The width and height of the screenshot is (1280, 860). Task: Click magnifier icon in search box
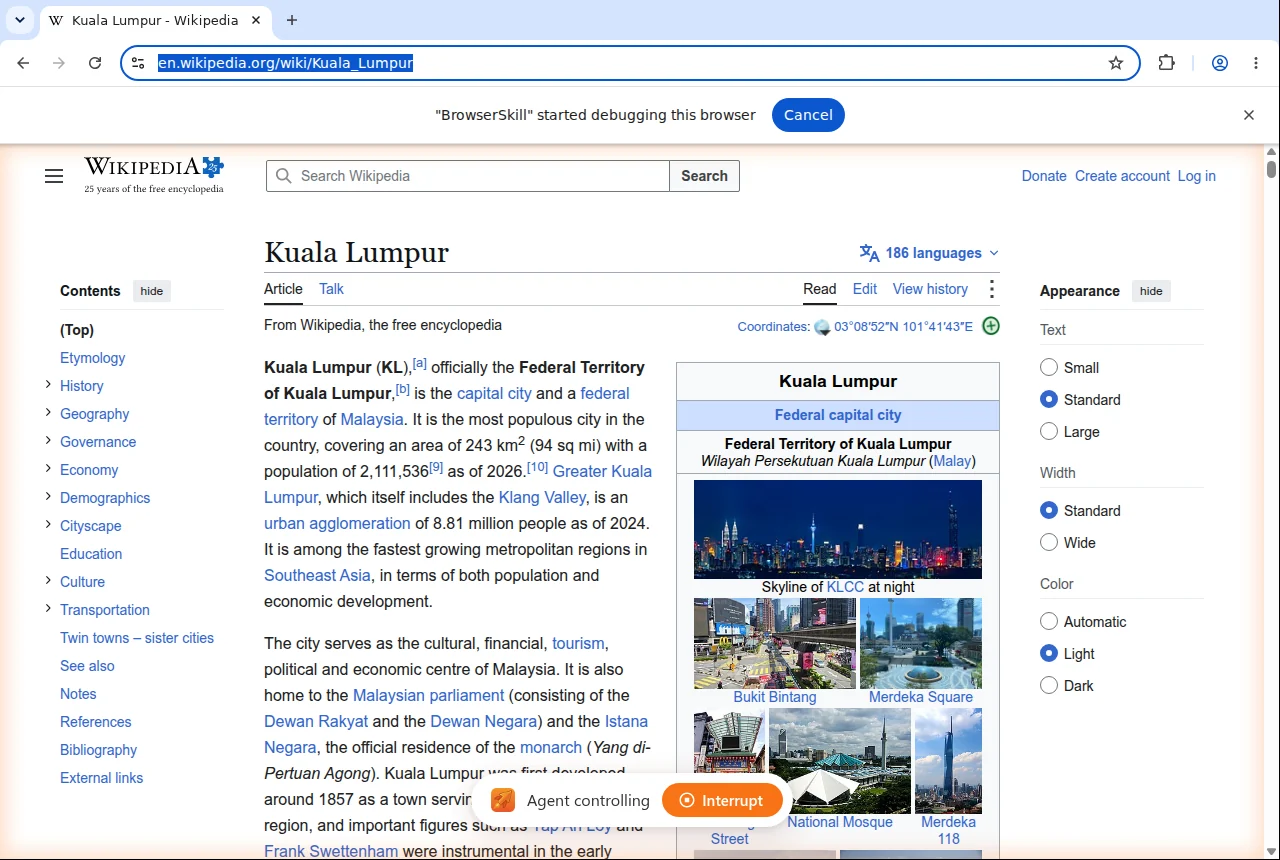click(x=284, y=176)
